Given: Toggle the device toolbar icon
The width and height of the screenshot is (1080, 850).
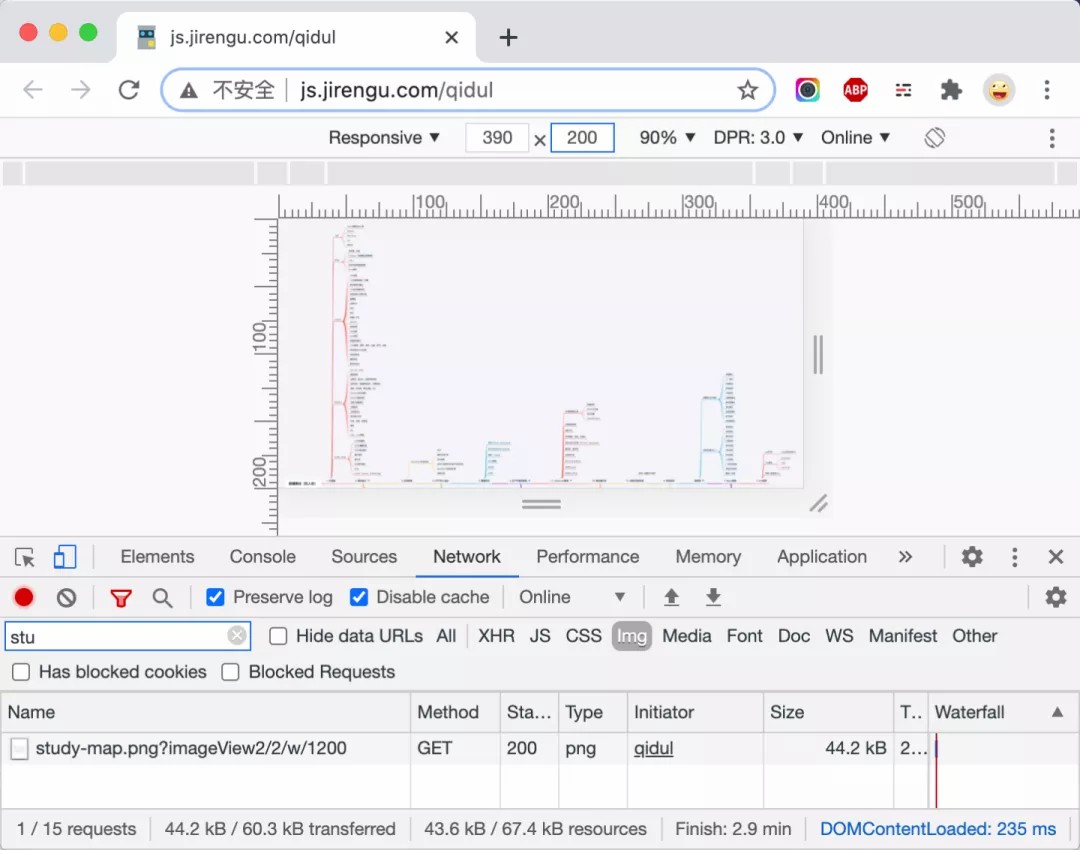Looking at the screenshot, I should [x=65, y=557].
